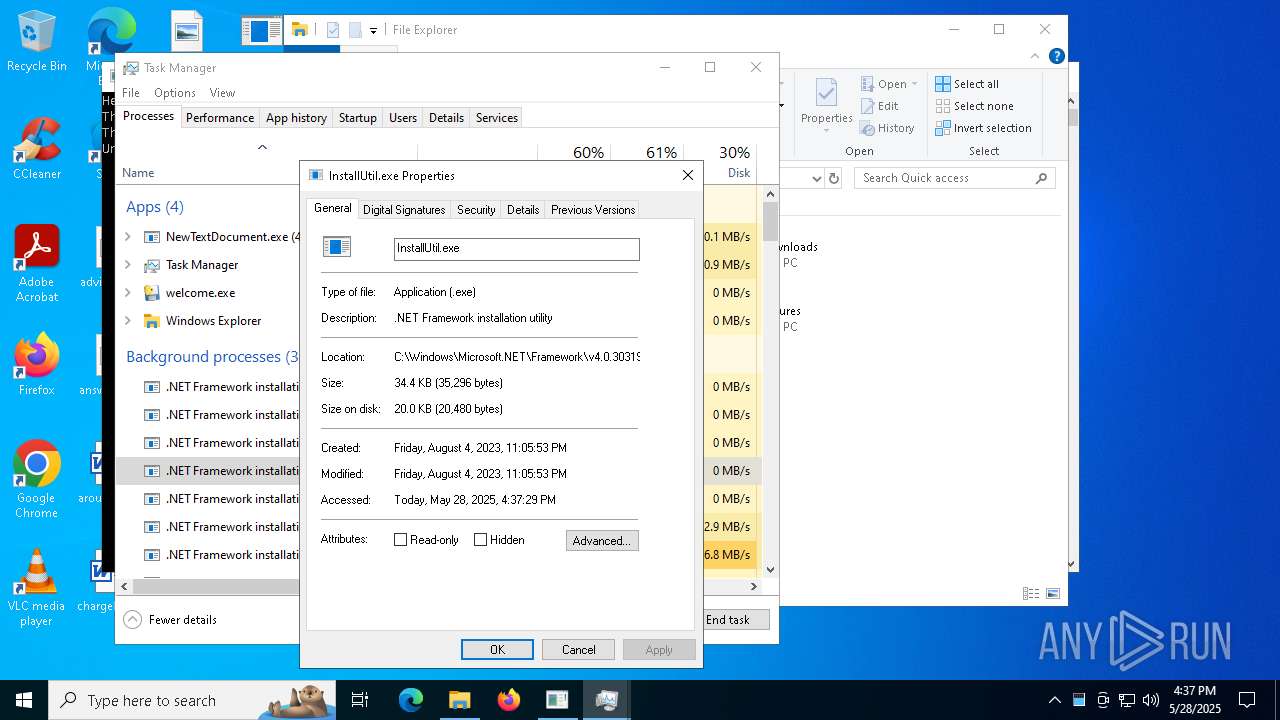Sort processes by Name column header
The width and height of the screenshot is (1280, 720).
pyautogui.click(x=138, y=173)
